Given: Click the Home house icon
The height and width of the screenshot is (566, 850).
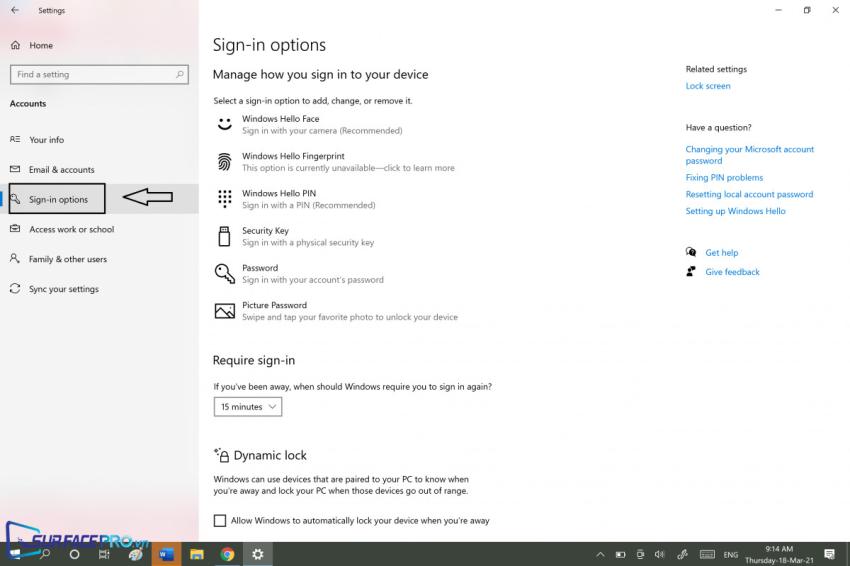Looking at the screenshot, I should click(x=15, y=45).
